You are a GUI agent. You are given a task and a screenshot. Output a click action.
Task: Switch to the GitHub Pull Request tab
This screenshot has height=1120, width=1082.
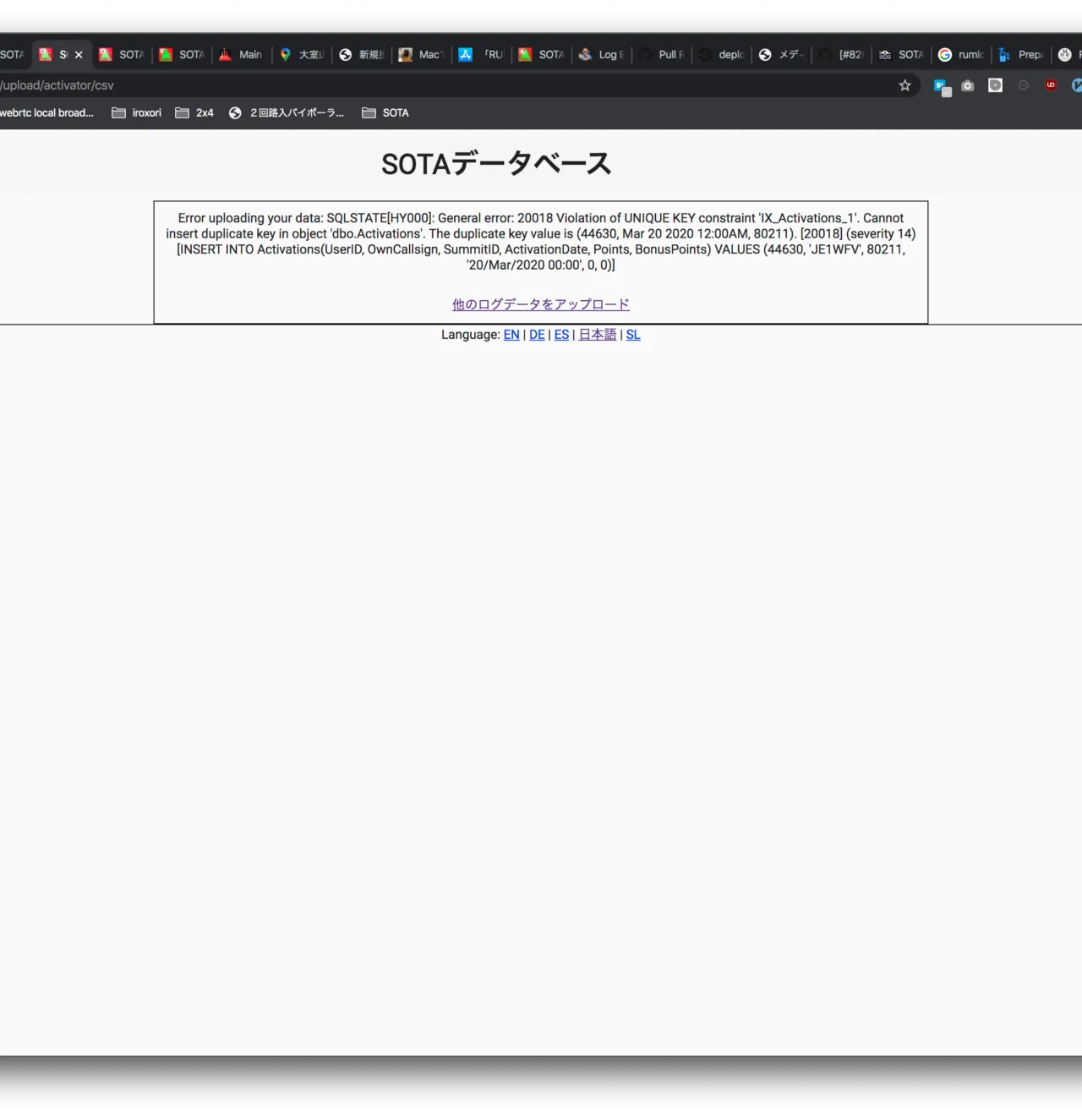click(662, 55)
